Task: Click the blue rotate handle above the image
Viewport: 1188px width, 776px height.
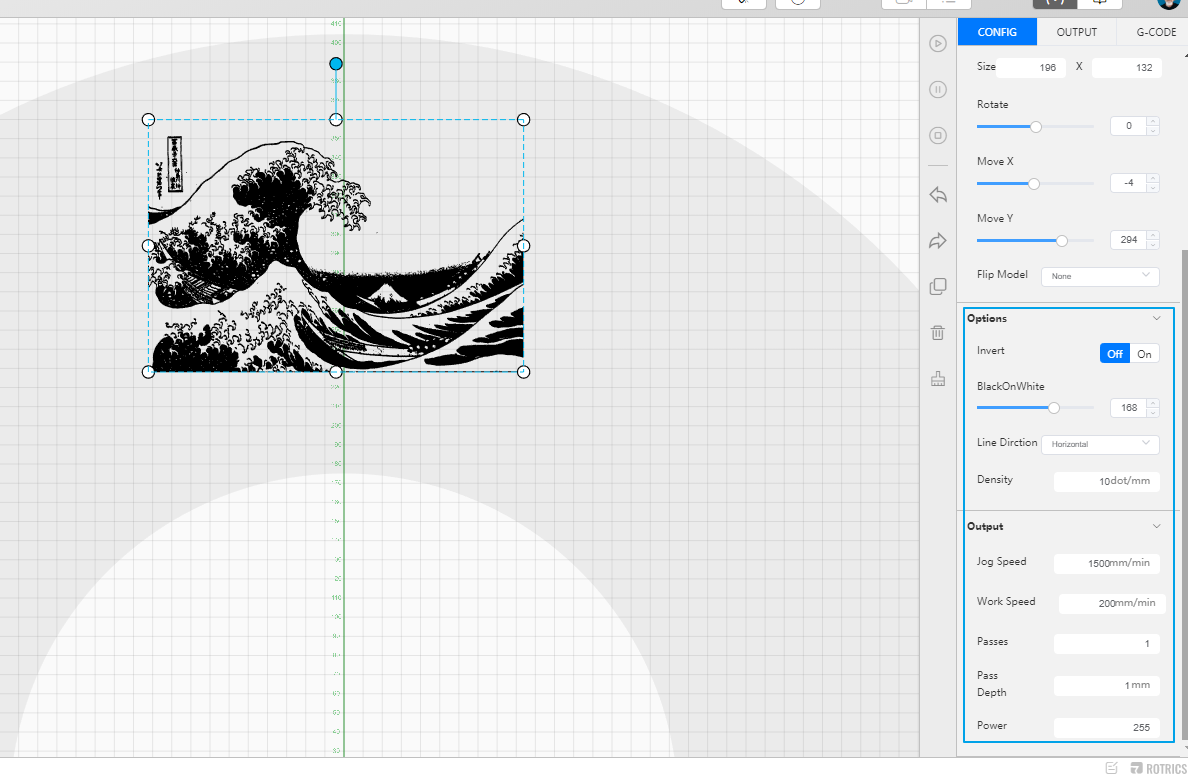Action: point(336,64)
